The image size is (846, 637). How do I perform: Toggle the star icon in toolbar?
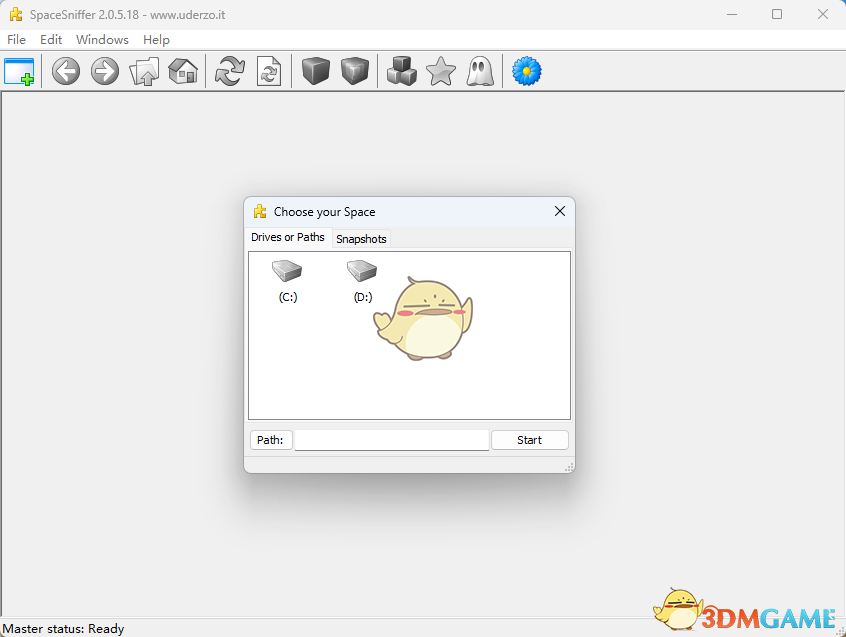pos(441,71)
